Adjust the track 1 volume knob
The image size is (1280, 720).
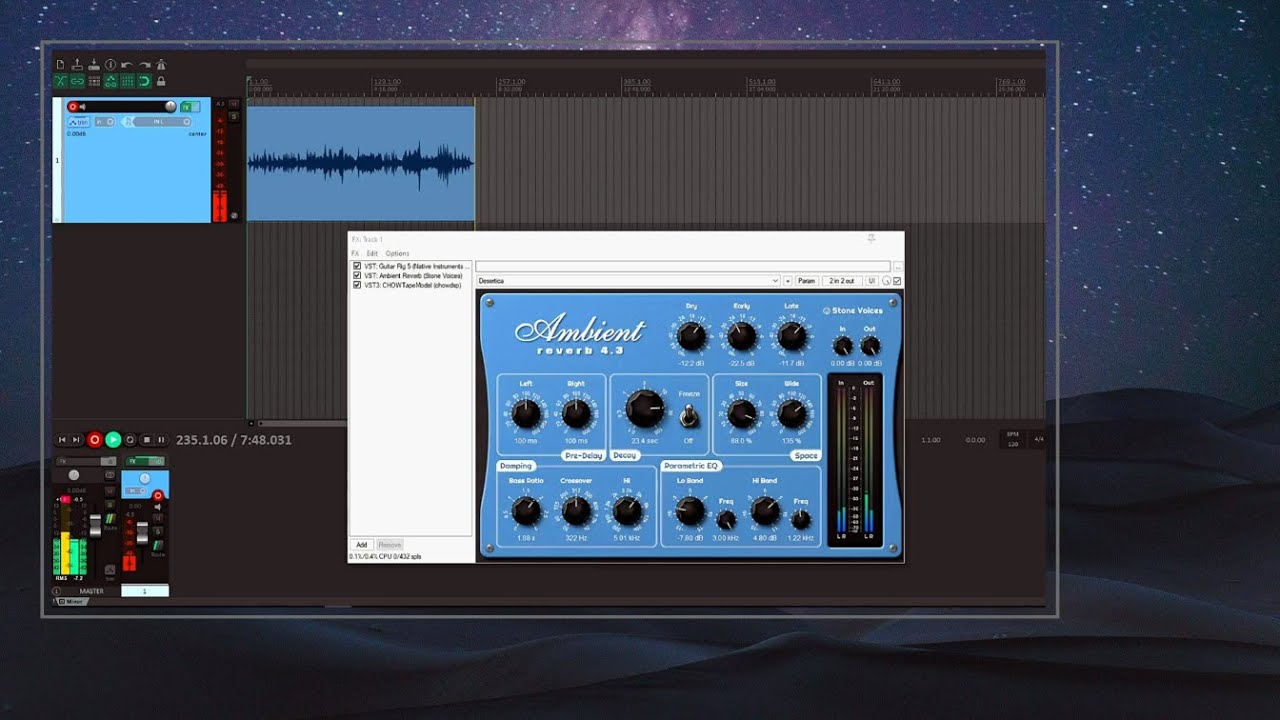coord(170,106)
